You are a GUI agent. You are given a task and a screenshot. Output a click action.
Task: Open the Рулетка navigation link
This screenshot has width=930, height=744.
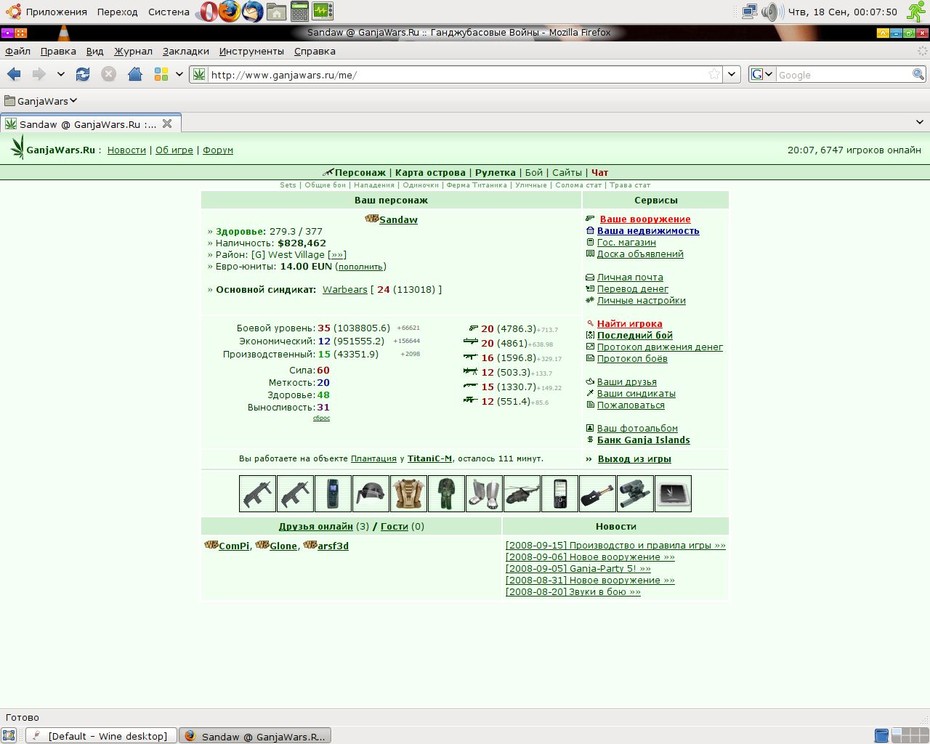tap(495, 173)
